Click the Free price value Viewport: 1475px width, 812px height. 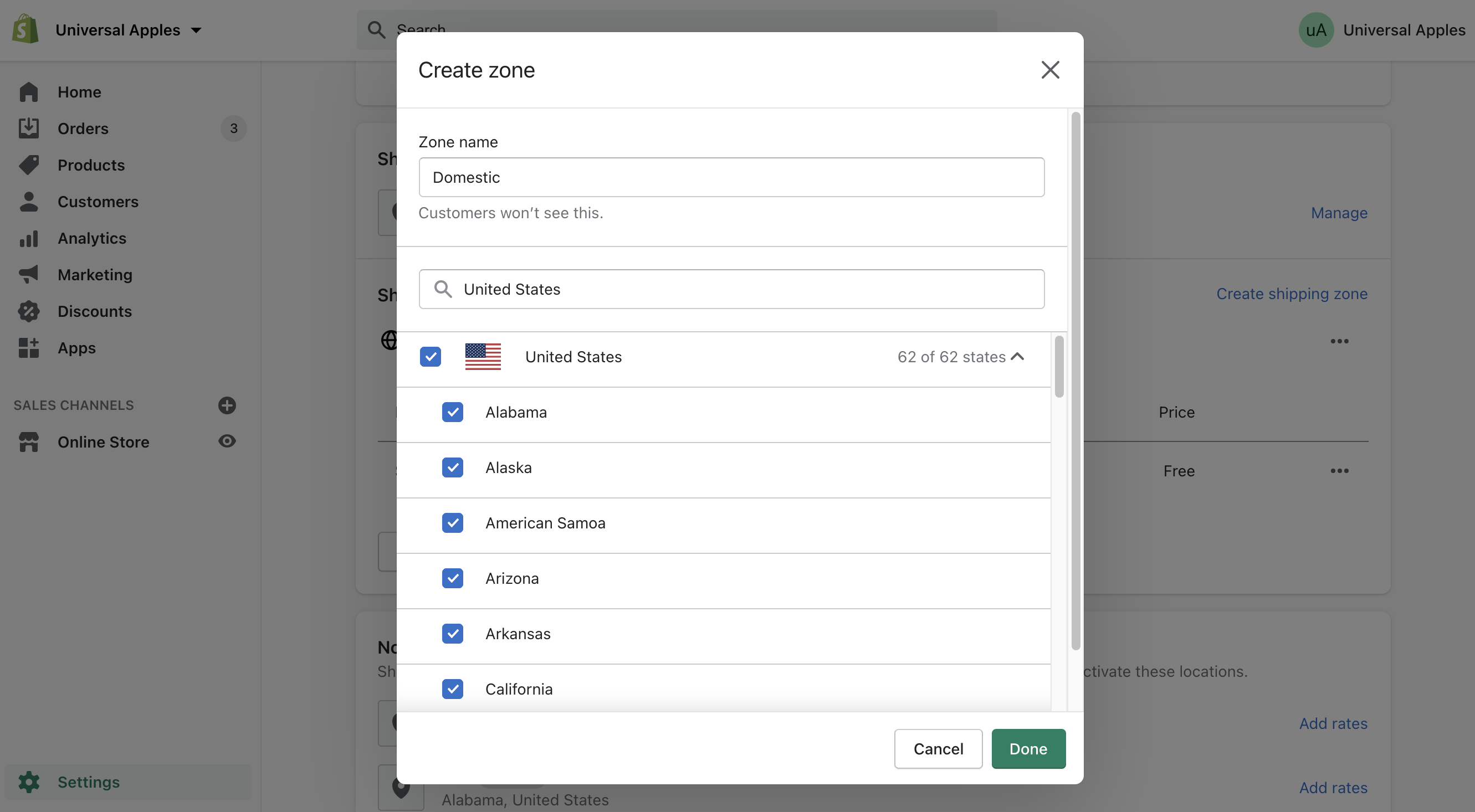tap(1179, 471)
